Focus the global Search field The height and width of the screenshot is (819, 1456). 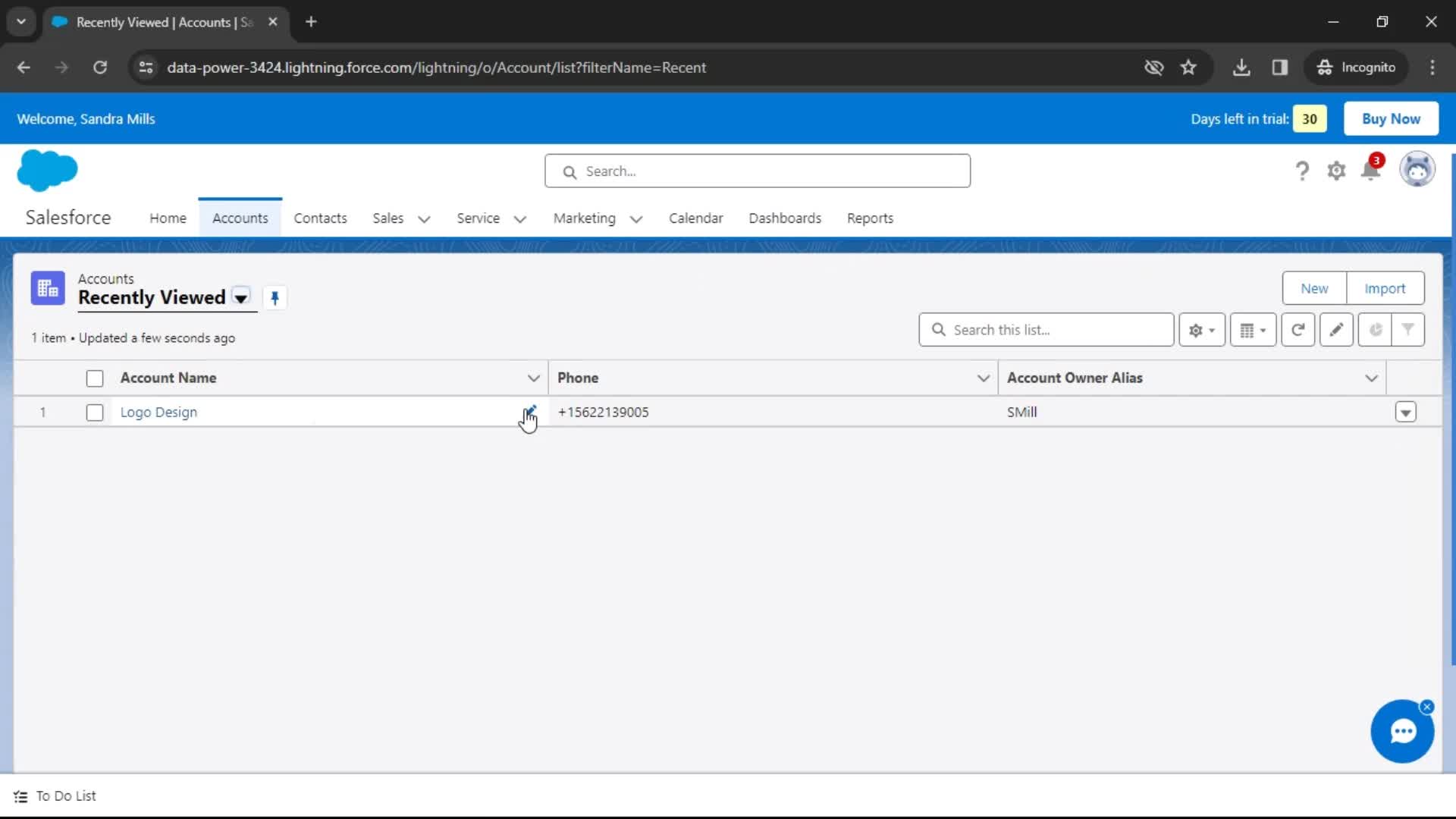[x=757, y=171]
